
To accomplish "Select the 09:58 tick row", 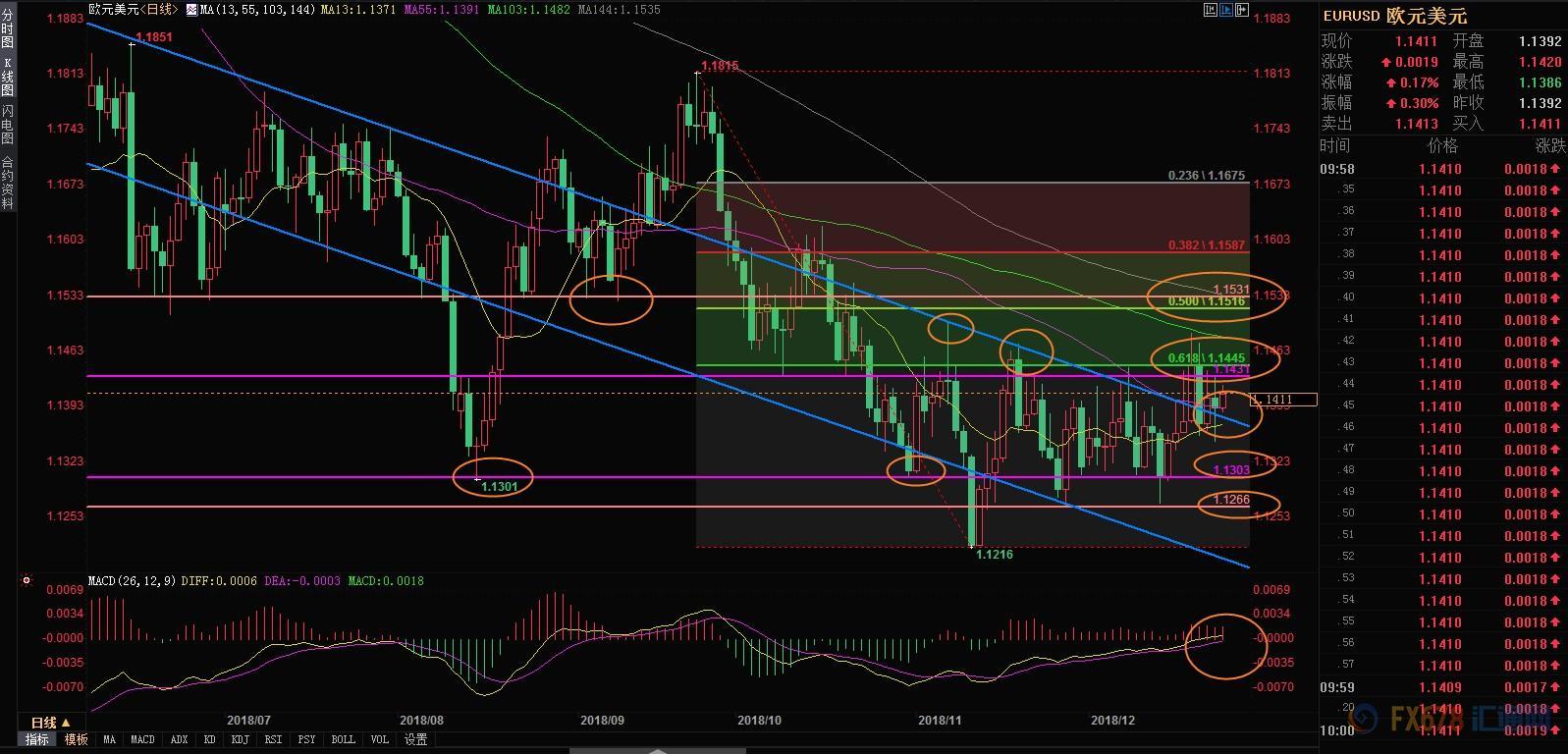I will click(x=1442, y=169).
